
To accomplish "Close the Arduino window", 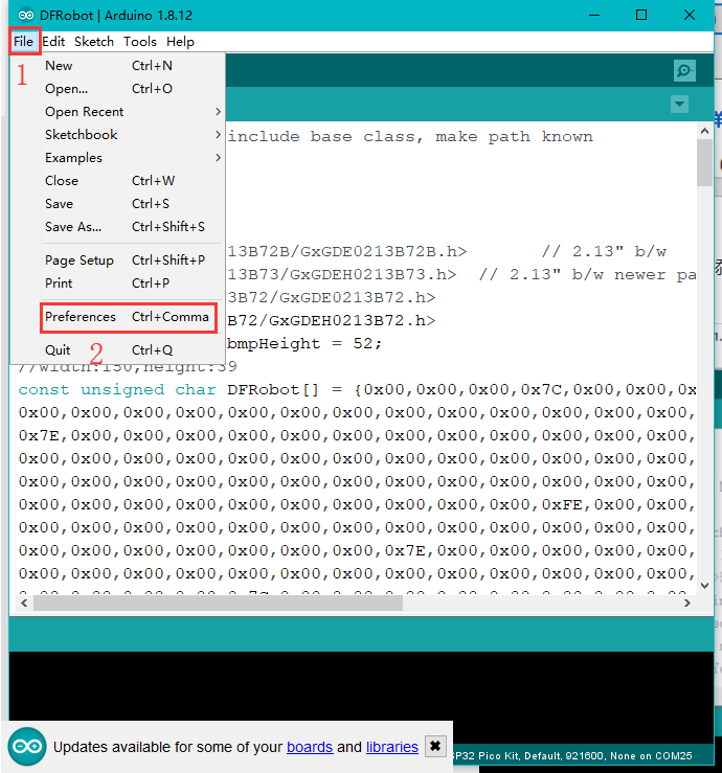I will pyautogui.click(x=689, y=15).
